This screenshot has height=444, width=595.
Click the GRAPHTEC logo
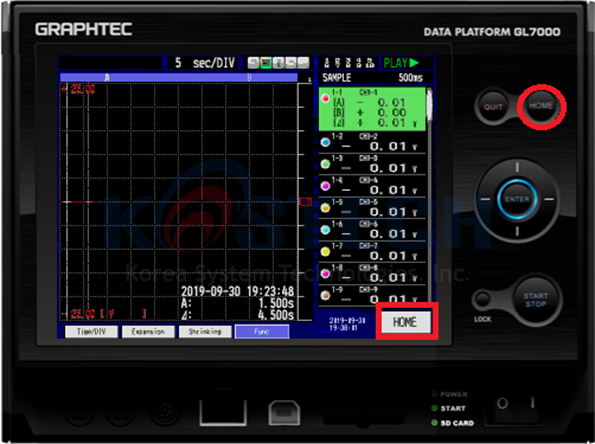click(x=83, y=29)
